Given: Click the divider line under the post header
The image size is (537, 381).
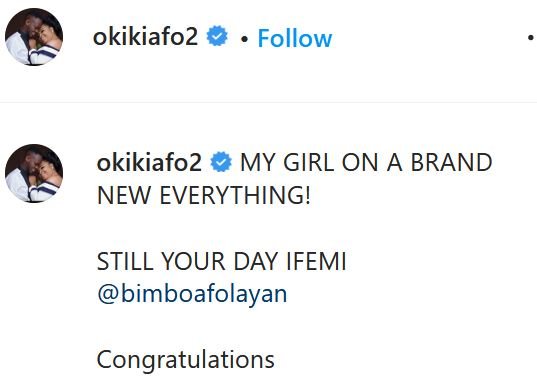Looking at the screenshot, I should point(268,102).
